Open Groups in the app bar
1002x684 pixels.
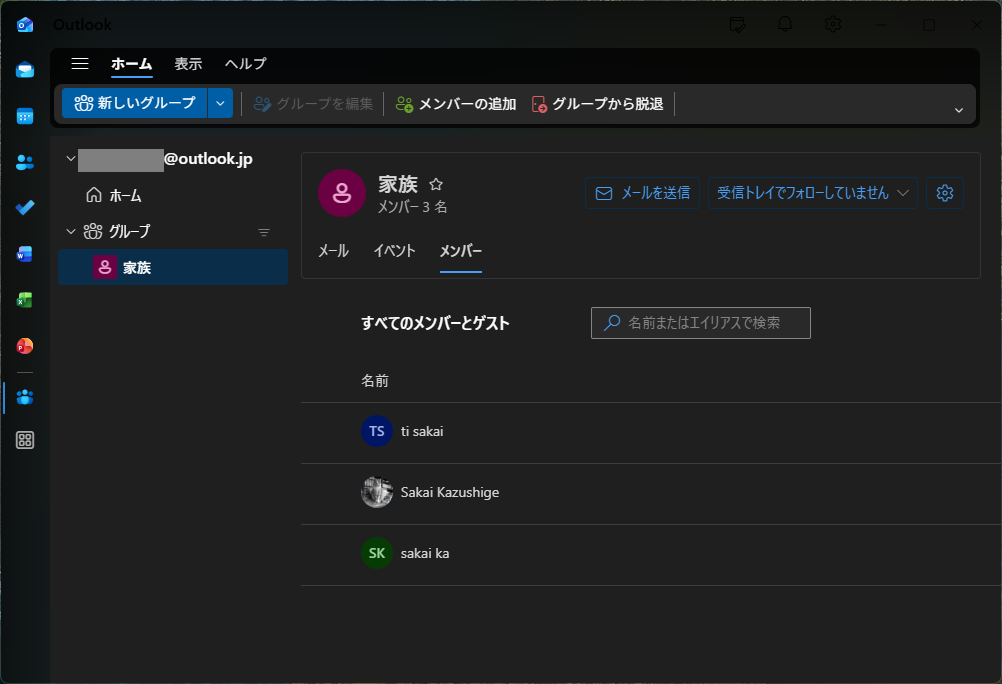coord(25,398)
